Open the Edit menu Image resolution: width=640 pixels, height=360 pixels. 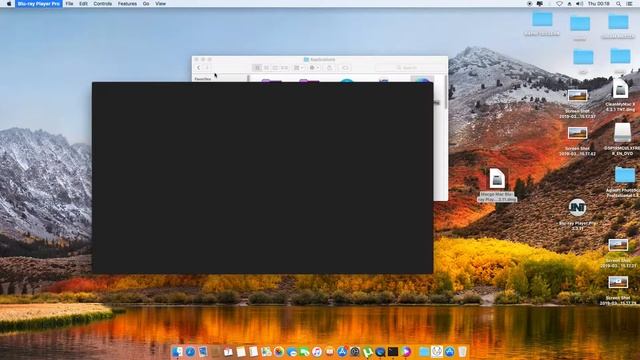click(83, 4)
